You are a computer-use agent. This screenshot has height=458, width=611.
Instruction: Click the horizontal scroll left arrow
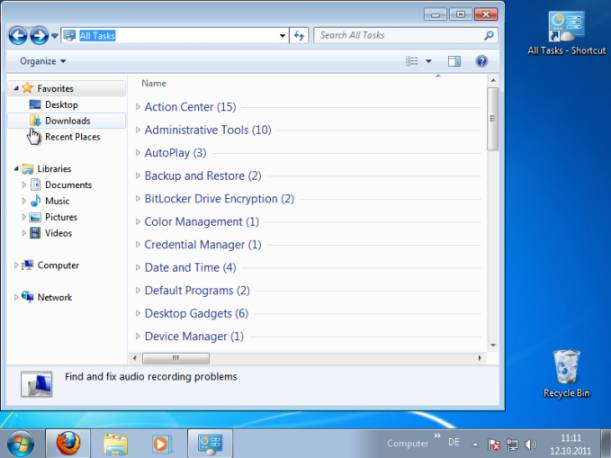tap(134, 358)
